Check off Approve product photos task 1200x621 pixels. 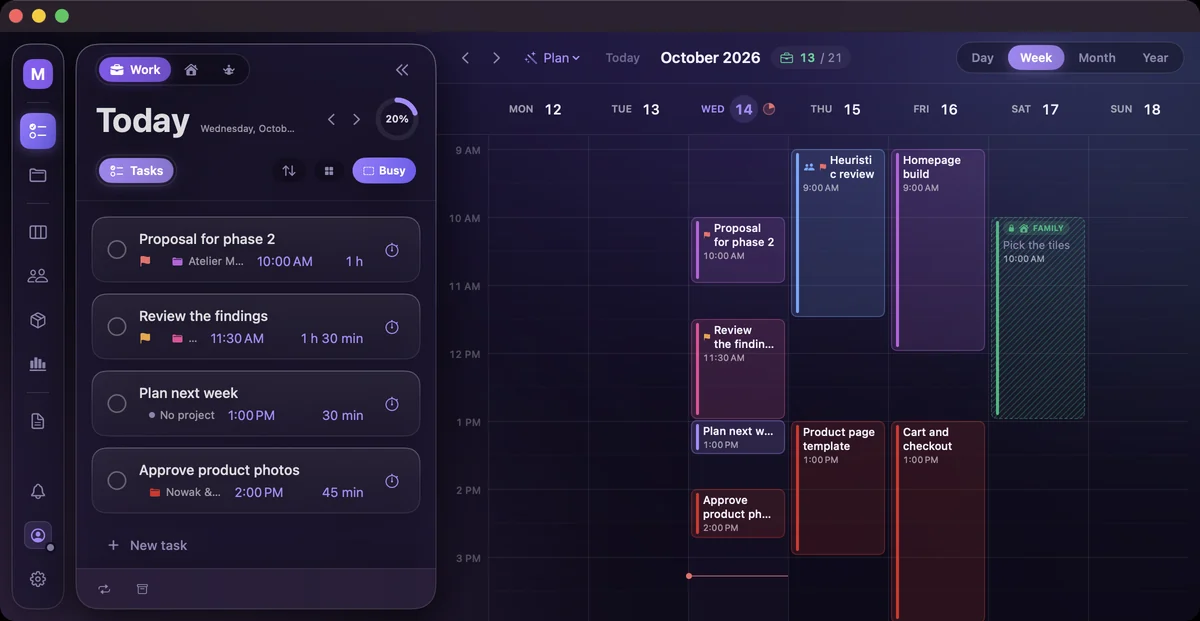(x=117, y=481)
